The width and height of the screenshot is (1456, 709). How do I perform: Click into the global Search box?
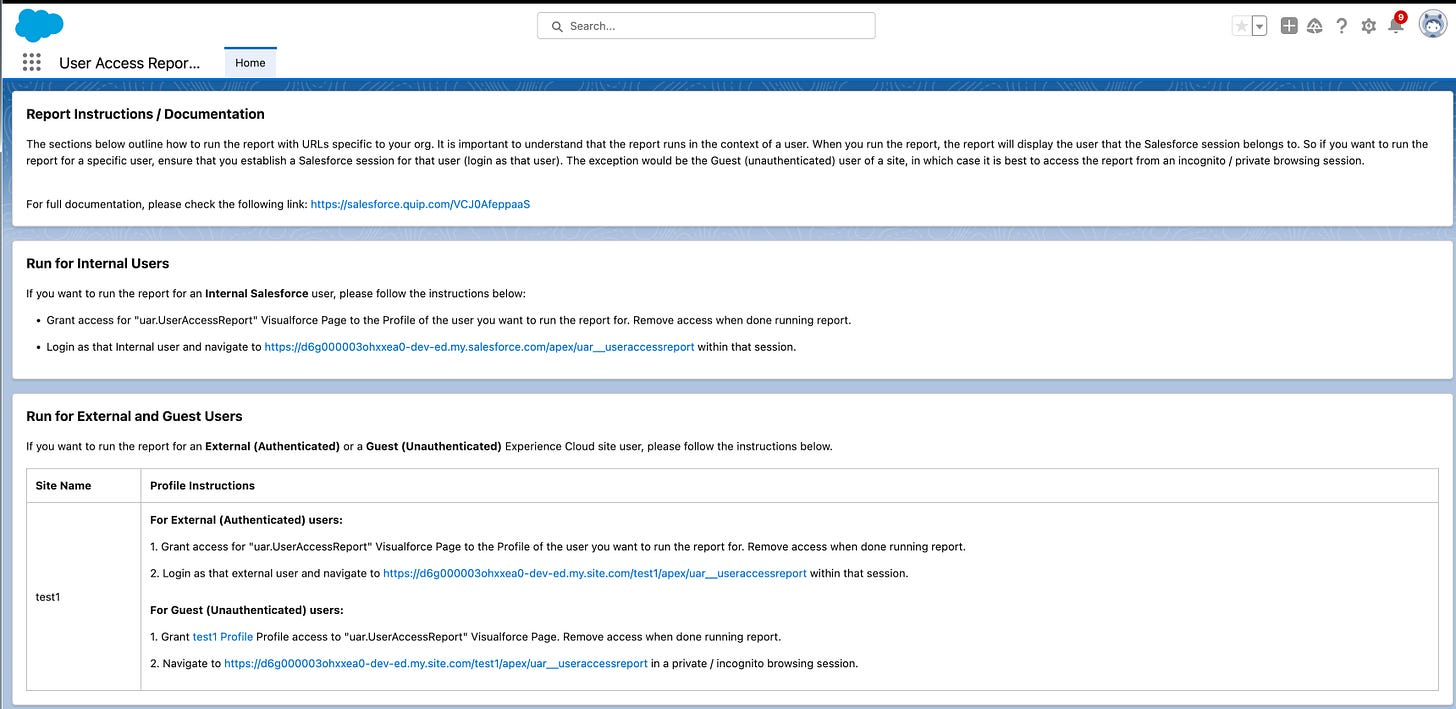[x=706, y=26]
